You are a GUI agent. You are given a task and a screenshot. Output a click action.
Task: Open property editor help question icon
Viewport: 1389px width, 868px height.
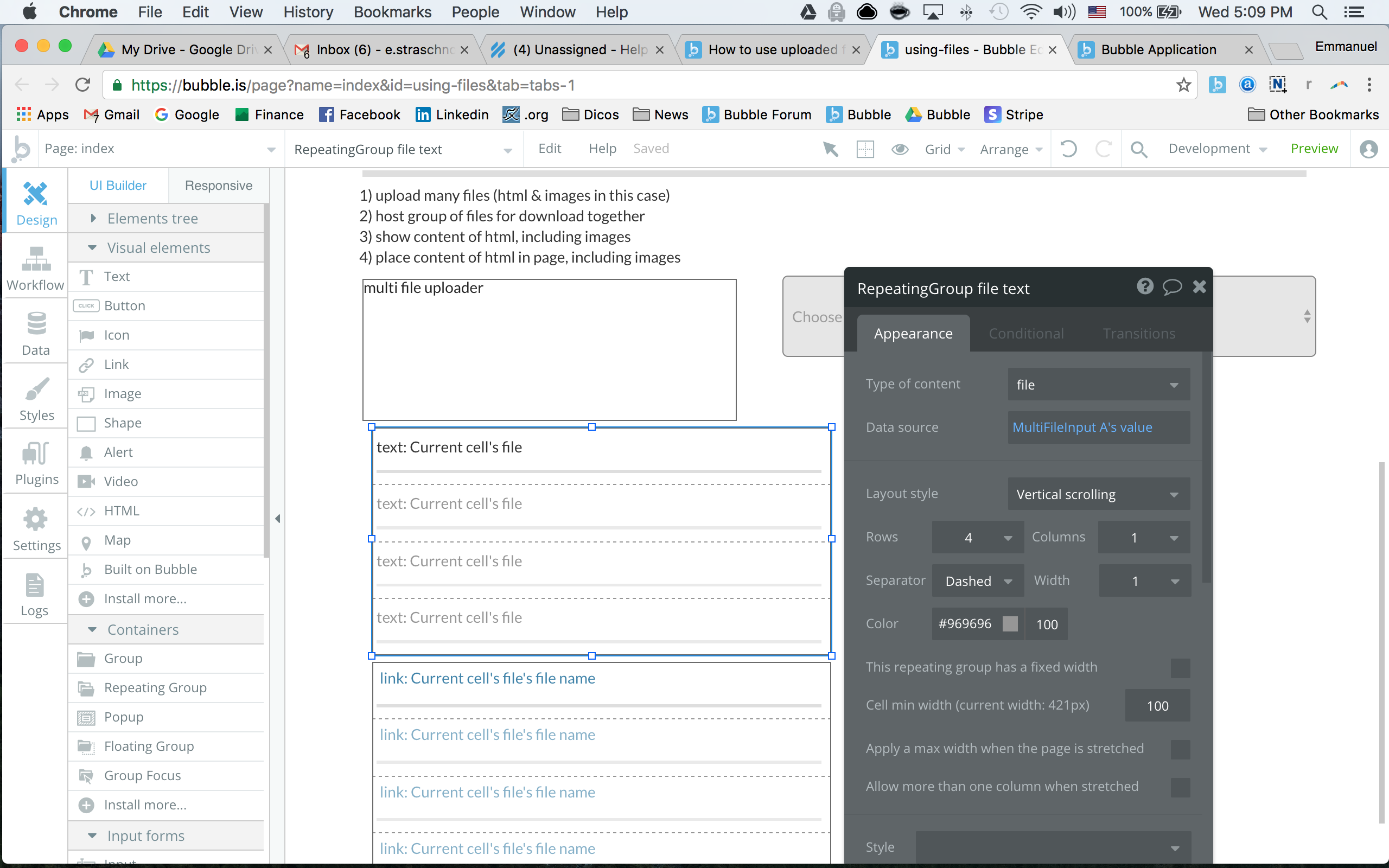pyautogui.click(x=1144, y=286)
